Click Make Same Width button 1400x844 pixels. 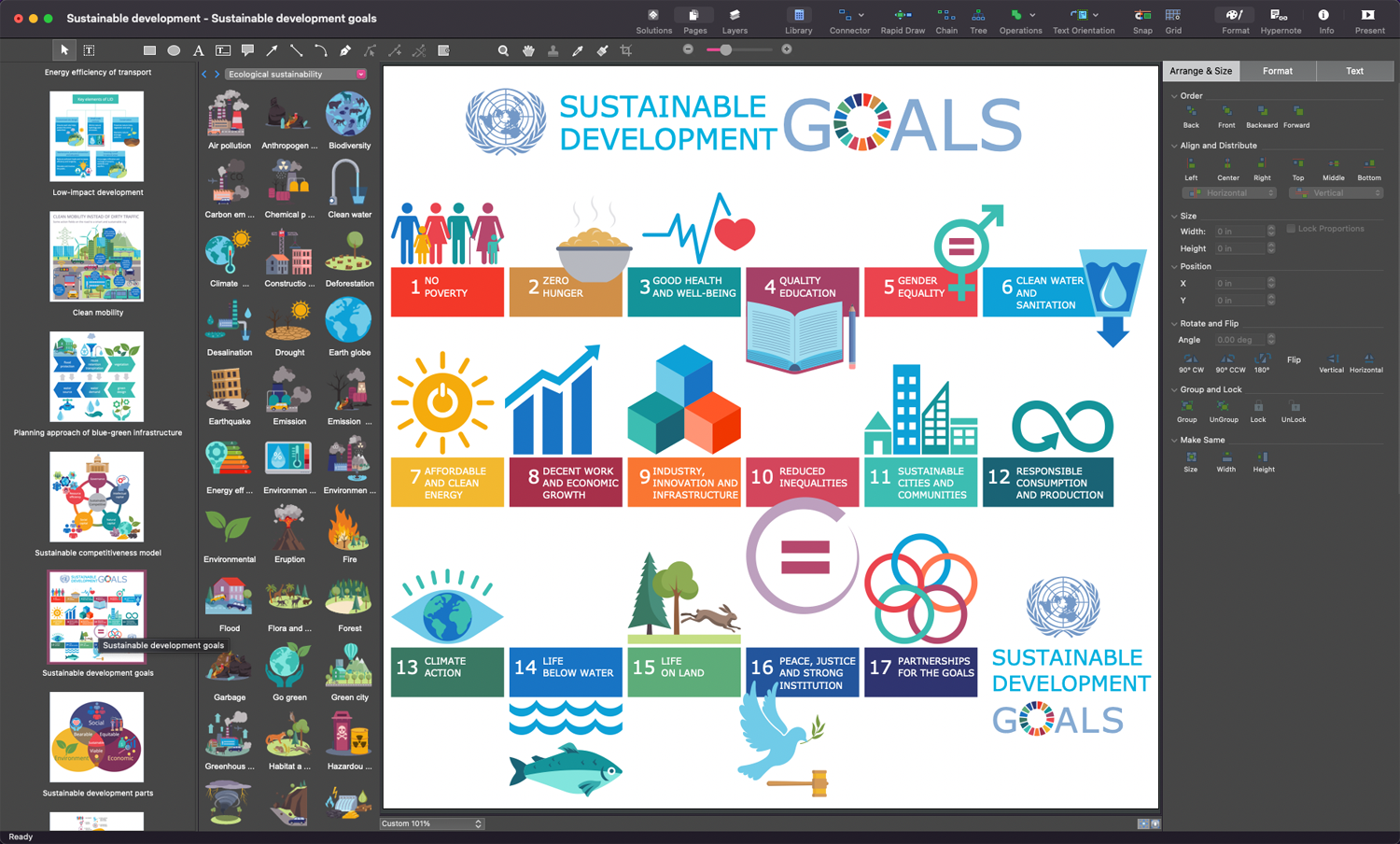click(1226, 461)
